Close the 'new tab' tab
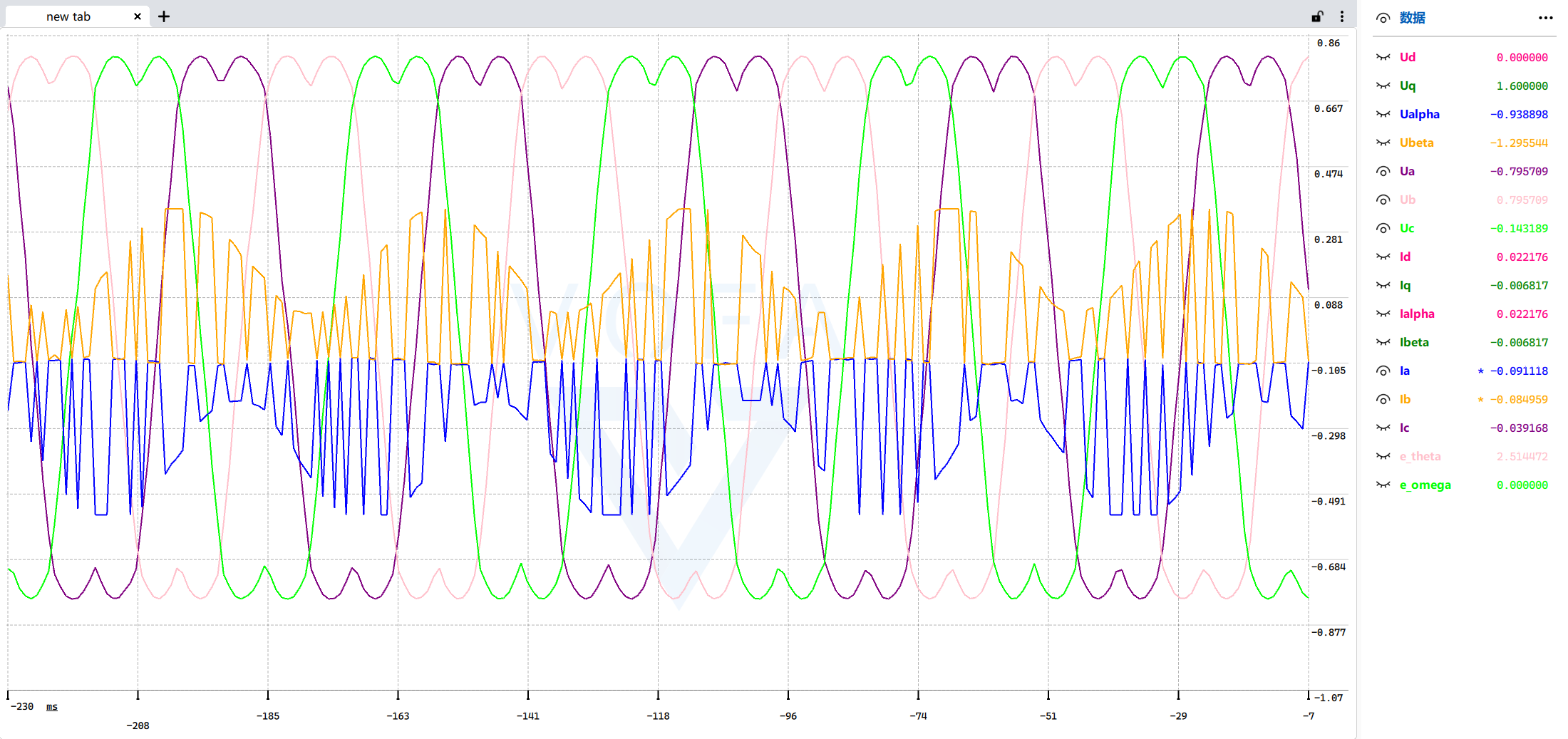The width and height of the screenshot is (1568, 739). (138, 16)
